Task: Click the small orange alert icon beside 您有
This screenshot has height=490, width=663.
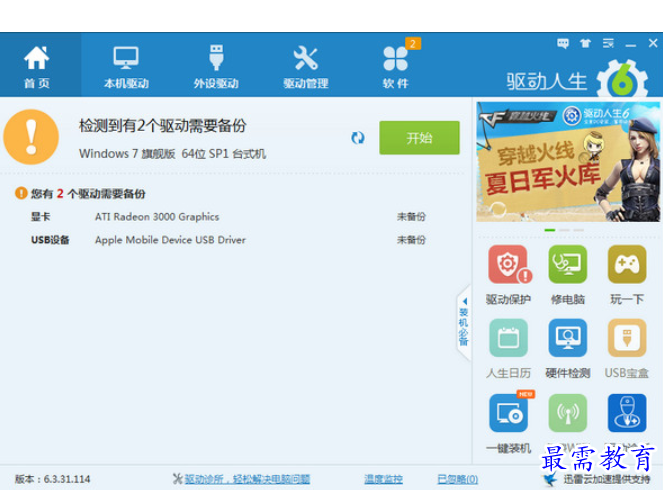Action: 21,193
